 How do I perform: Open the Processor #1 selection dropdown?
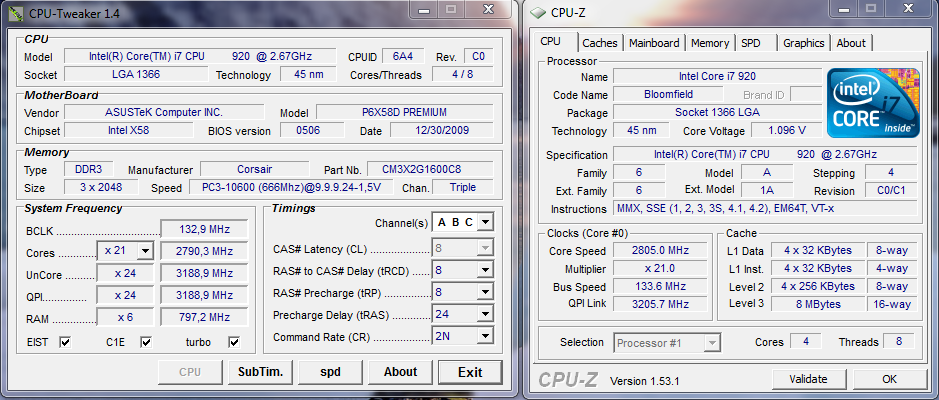(711, 343)
